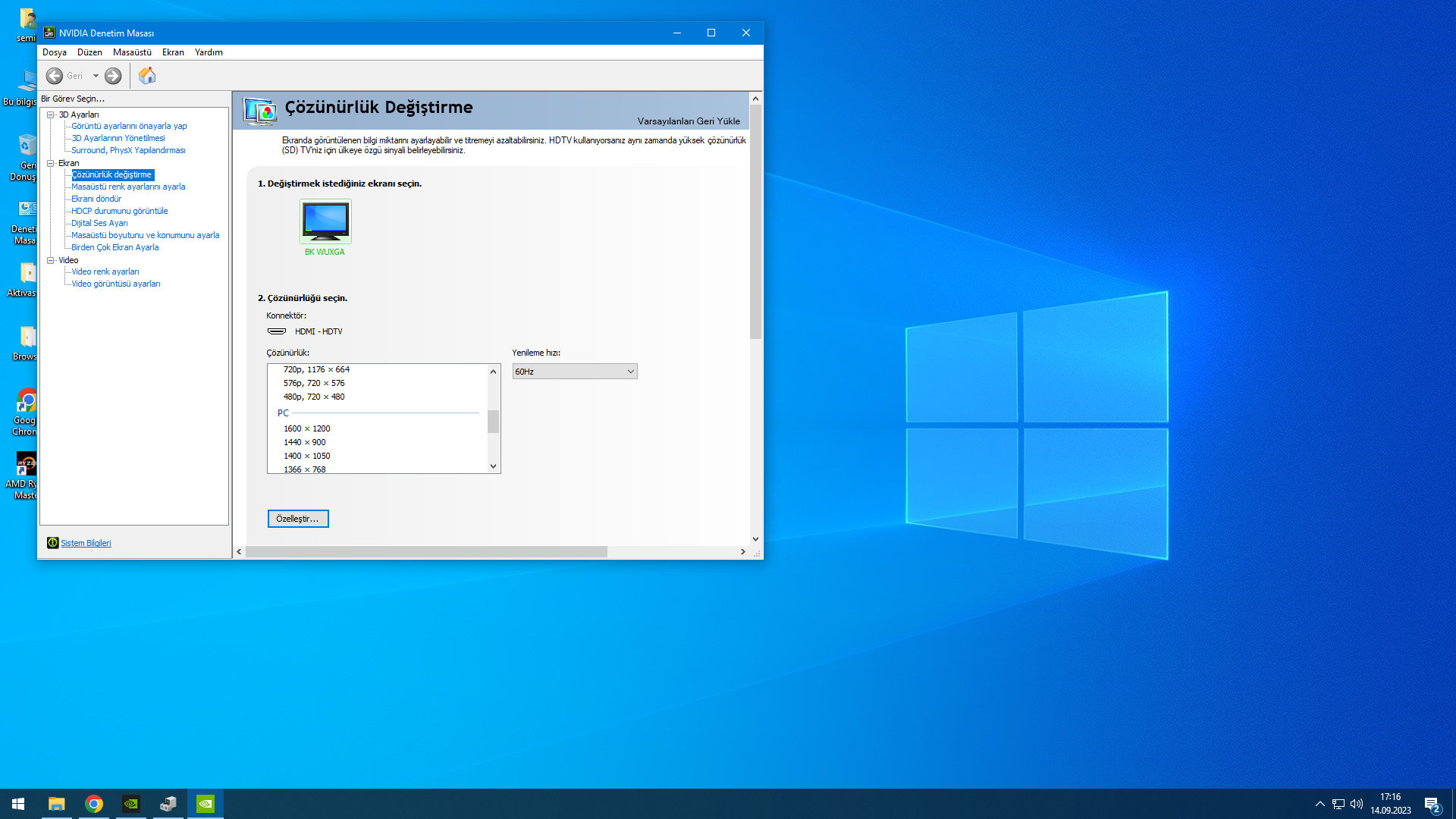Open the setup app on the taskbar
Screen dimensions: 1456x819
[168, 804]
